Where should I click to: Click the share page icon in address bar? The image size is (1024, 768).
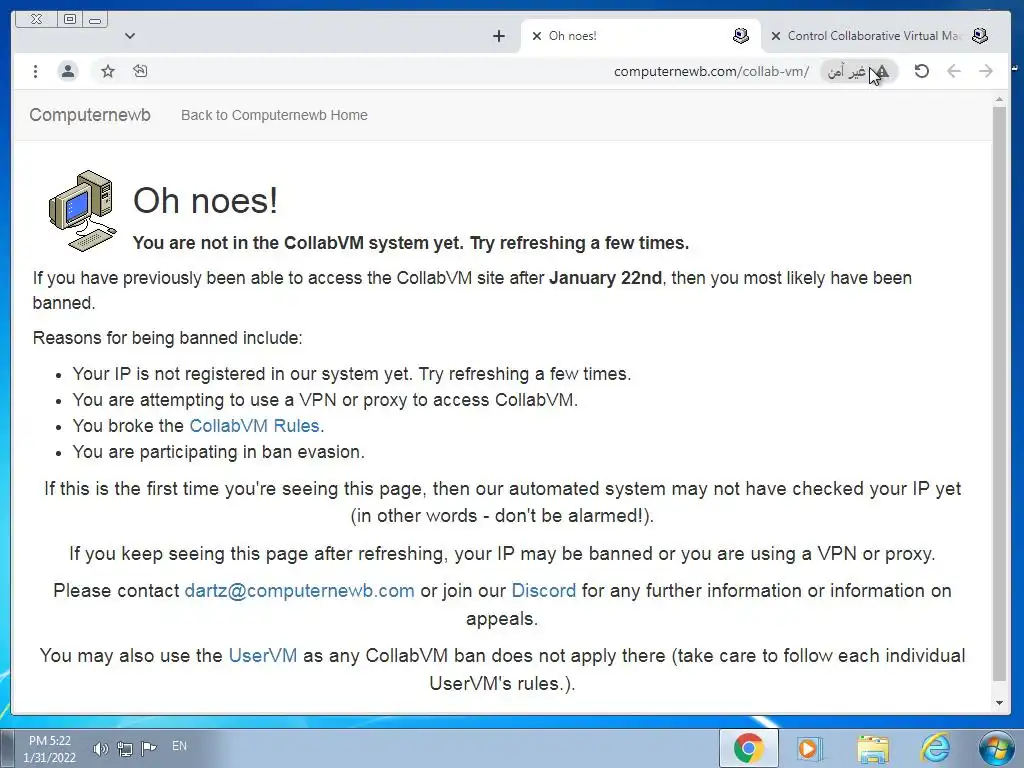point(140,71)
